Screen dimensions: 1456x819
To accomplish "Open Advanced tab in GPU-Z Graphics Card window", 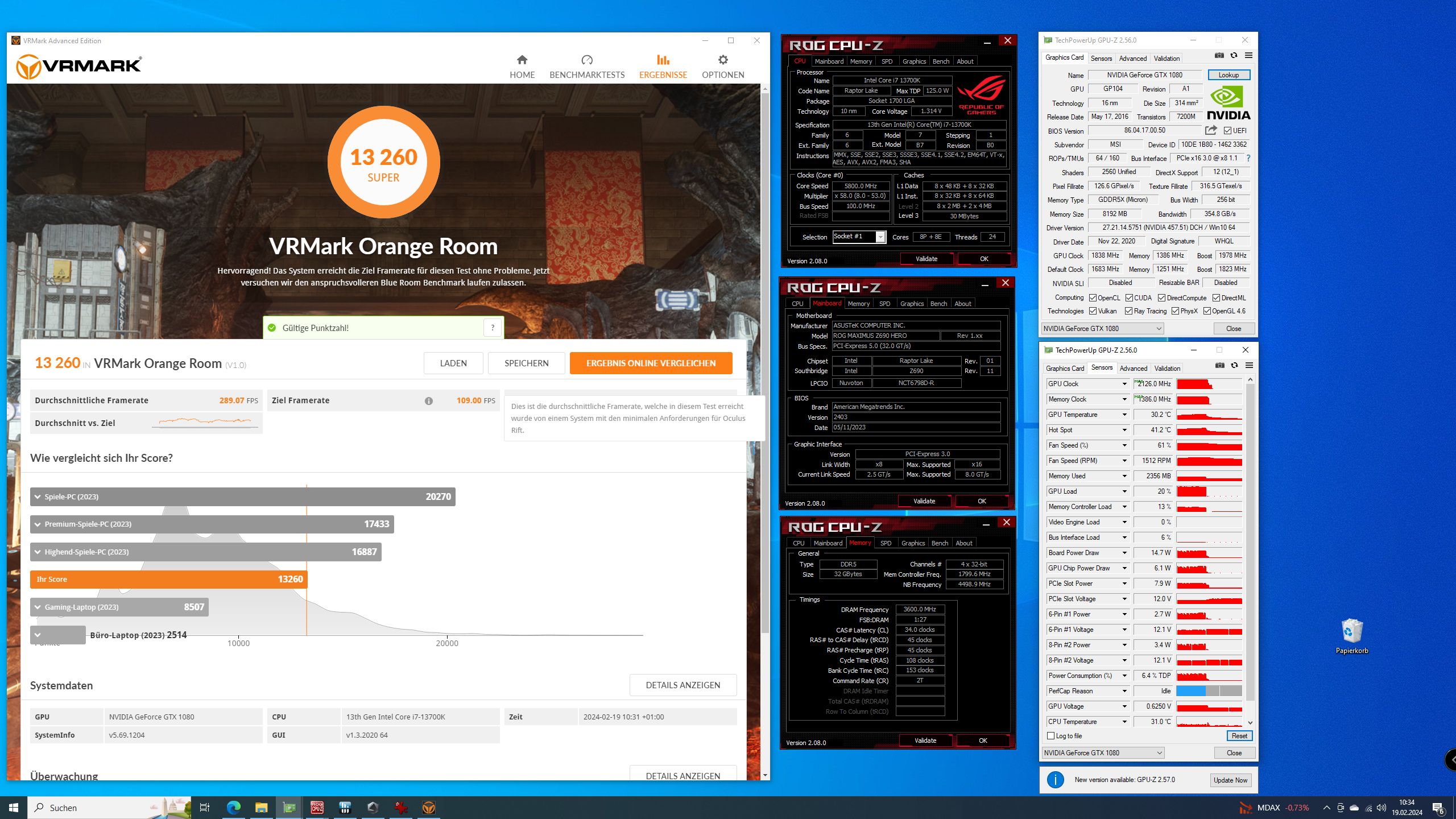I will click(x=1132, y=59).
